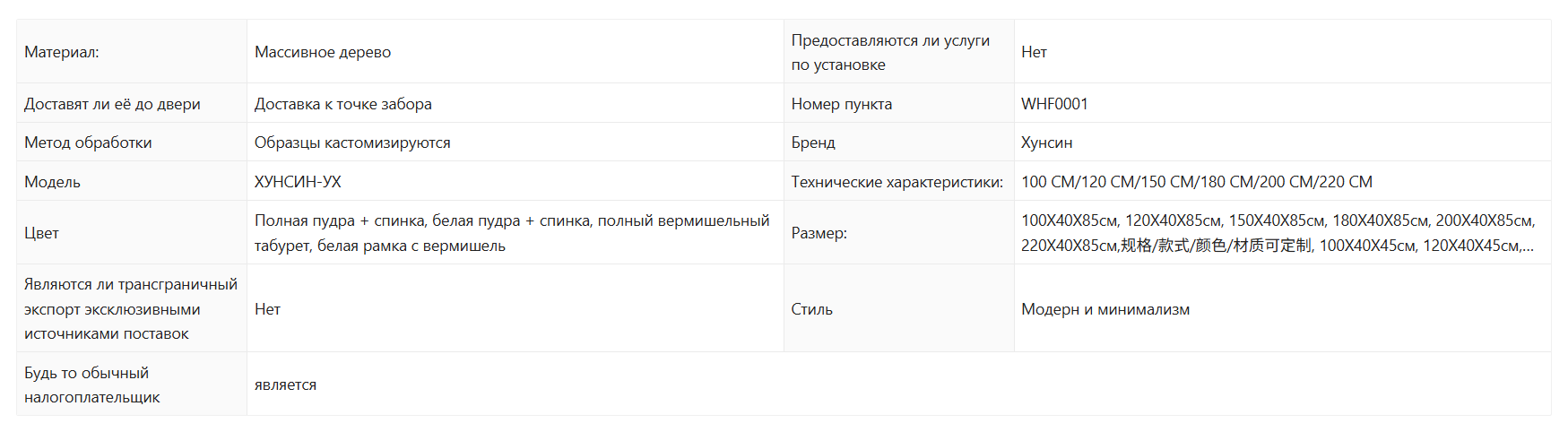
Task: Select the "Модерн и минимализм" style value
Action: pyautogui.click(x=1105, y=309)
